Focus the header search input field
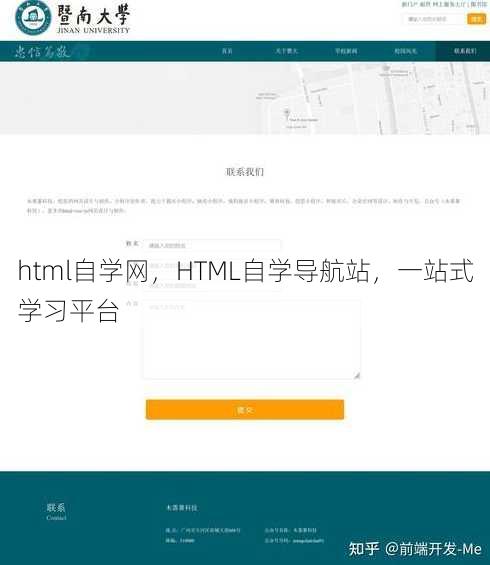 coord(433,19)
